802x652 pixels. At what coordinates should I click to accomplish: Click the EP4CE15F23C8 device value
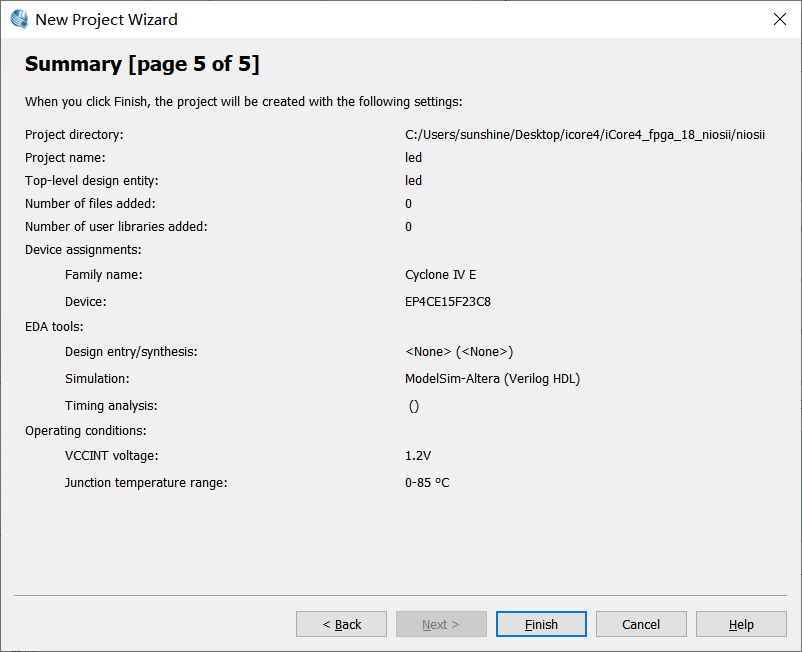(447, 302)
